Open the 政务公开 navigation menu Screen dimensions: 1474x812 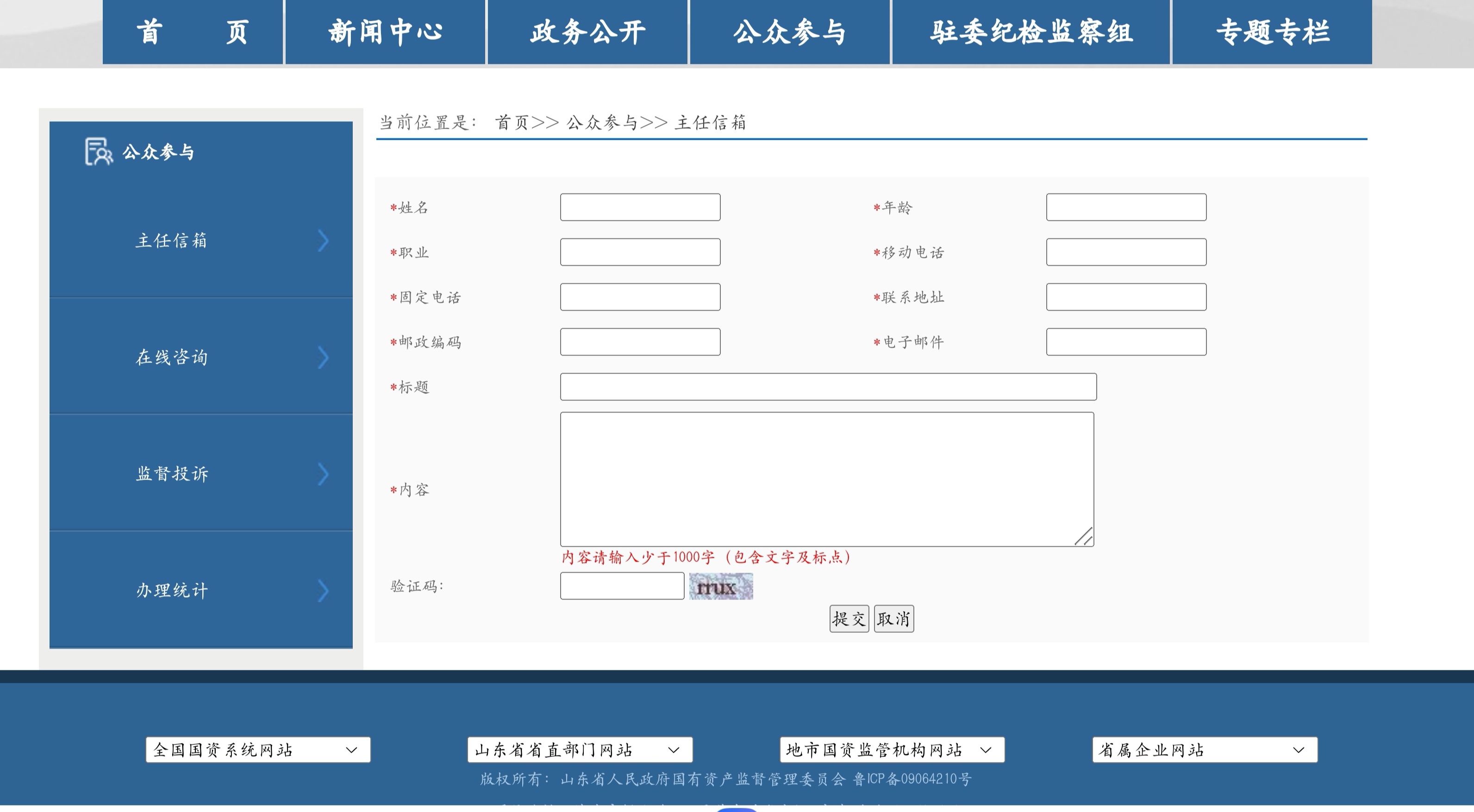587,32
